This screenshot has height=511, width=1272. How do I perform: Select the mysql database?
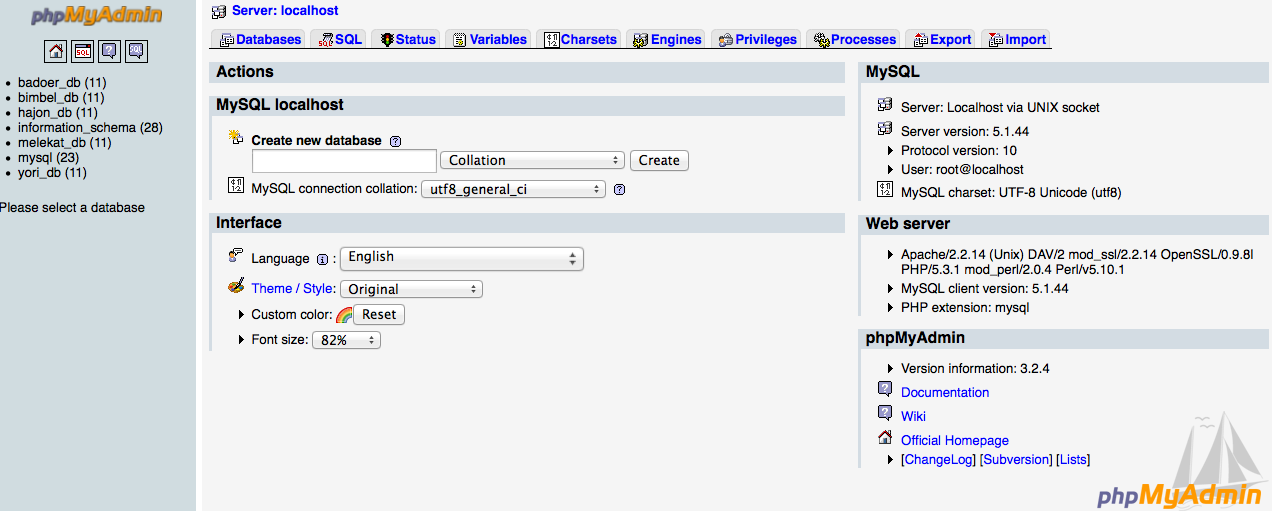[35, 158]
